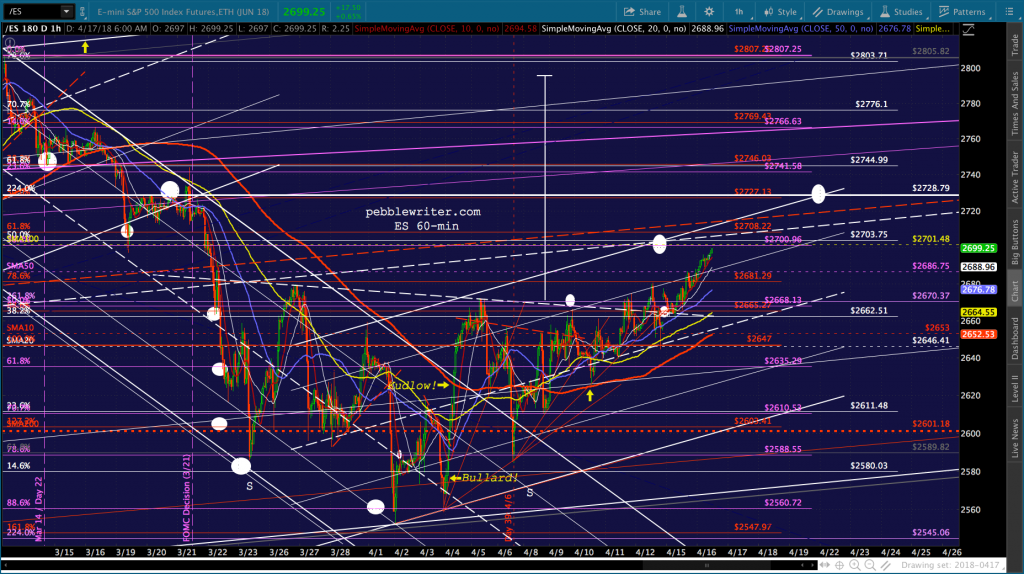
Task: Open the Active Trader side tab
Action: click(1016, 178)
